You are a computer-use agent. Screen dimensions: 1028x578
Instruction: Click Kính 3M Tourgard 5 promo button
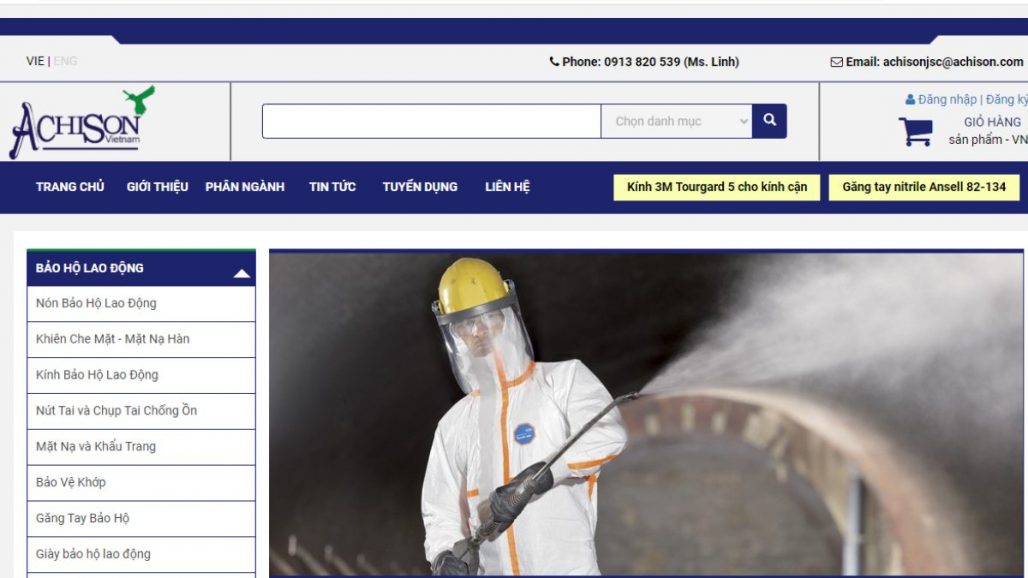(x=717, y=187)
